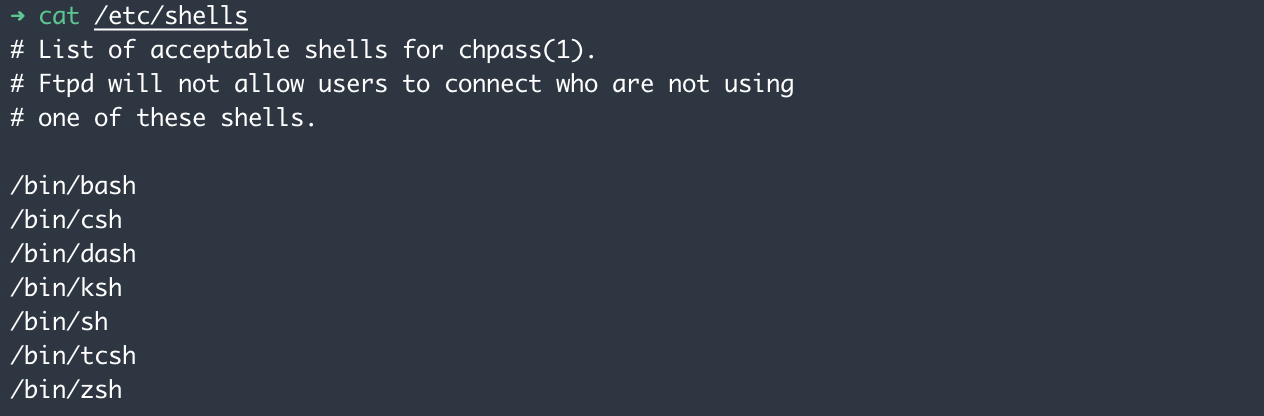
Task: Select the word Ftpd
Action: 66,84
